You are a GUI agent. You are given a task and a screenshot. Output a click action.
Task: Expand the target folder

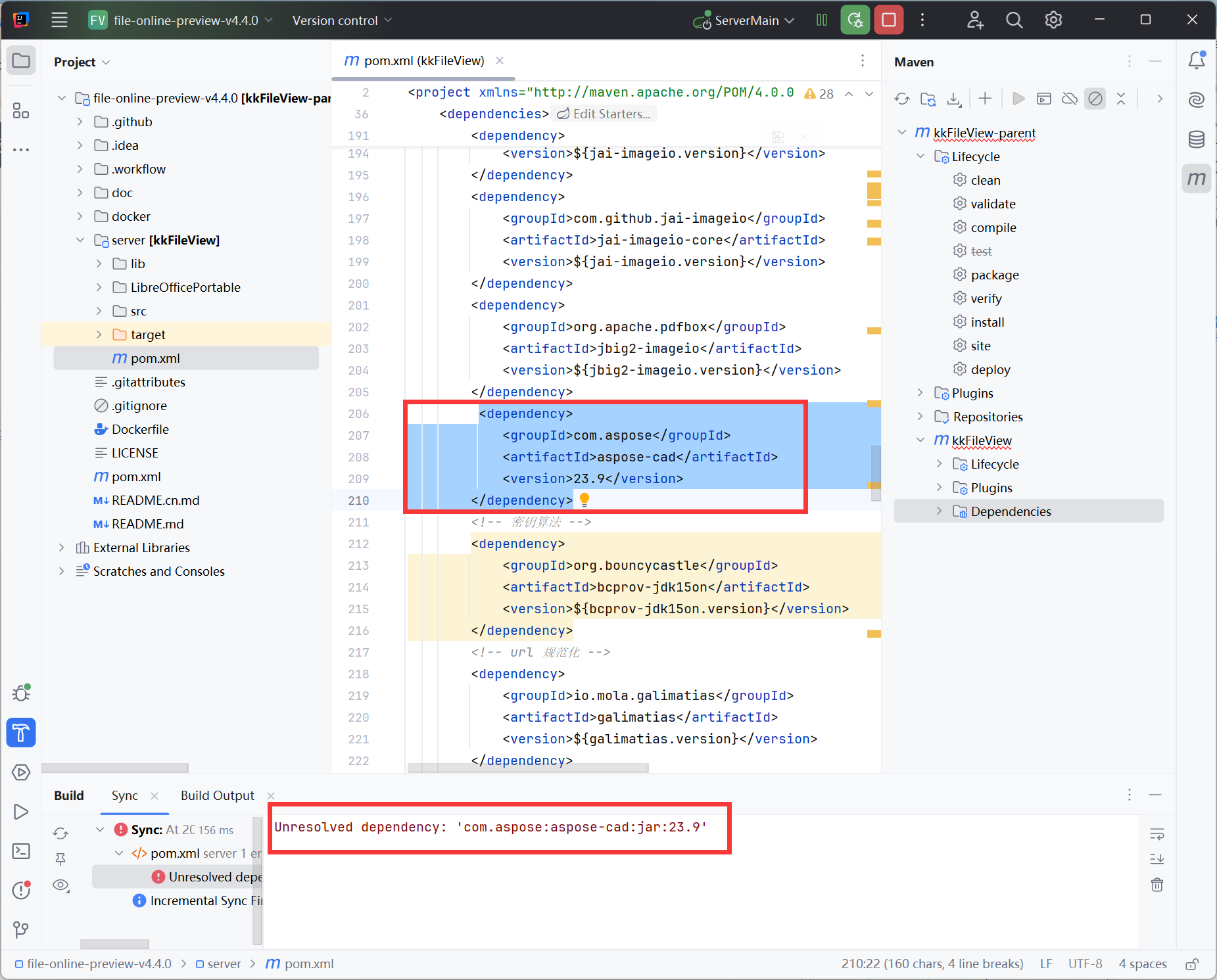(99, 335)
